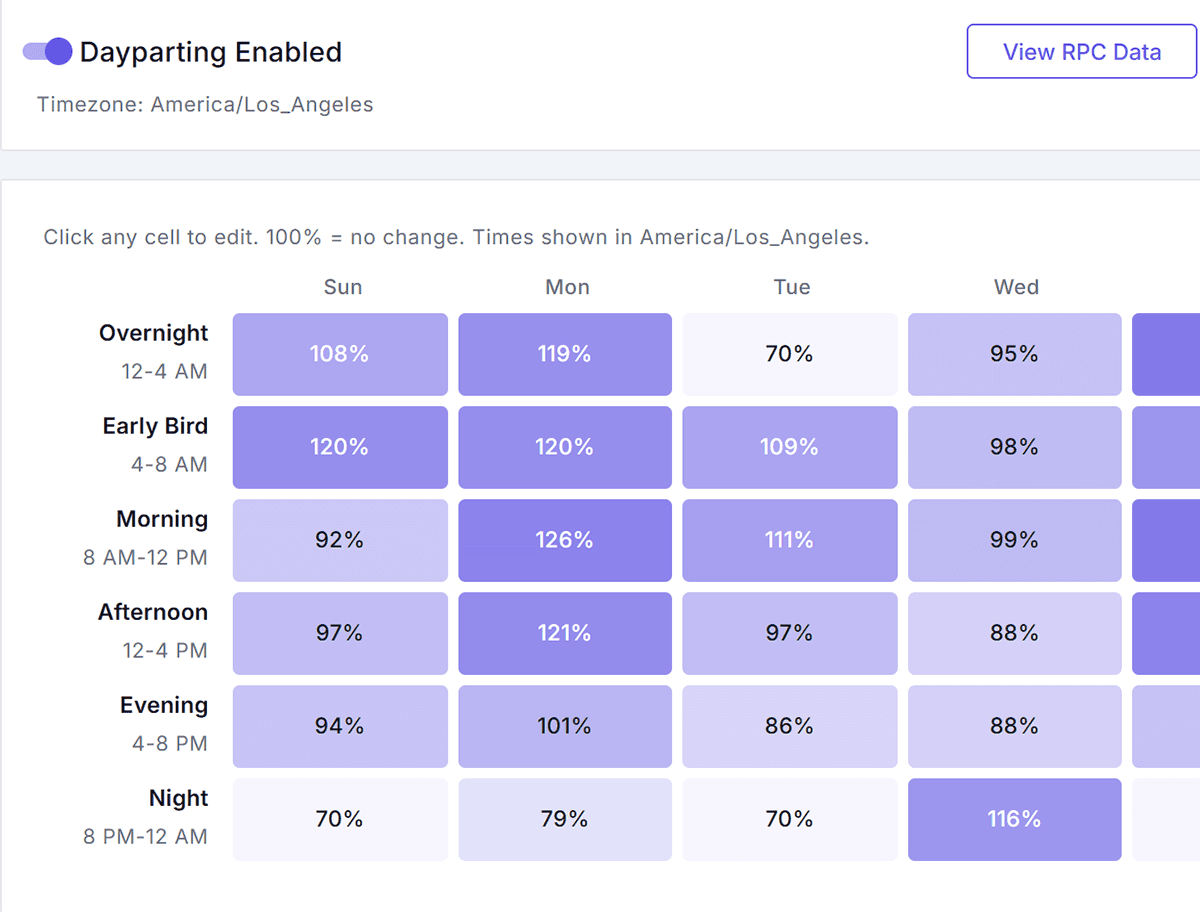Select Tuesday Overnight 70% cell
The width and height of the screenshot is (1200, 912).
pos(790,354)
